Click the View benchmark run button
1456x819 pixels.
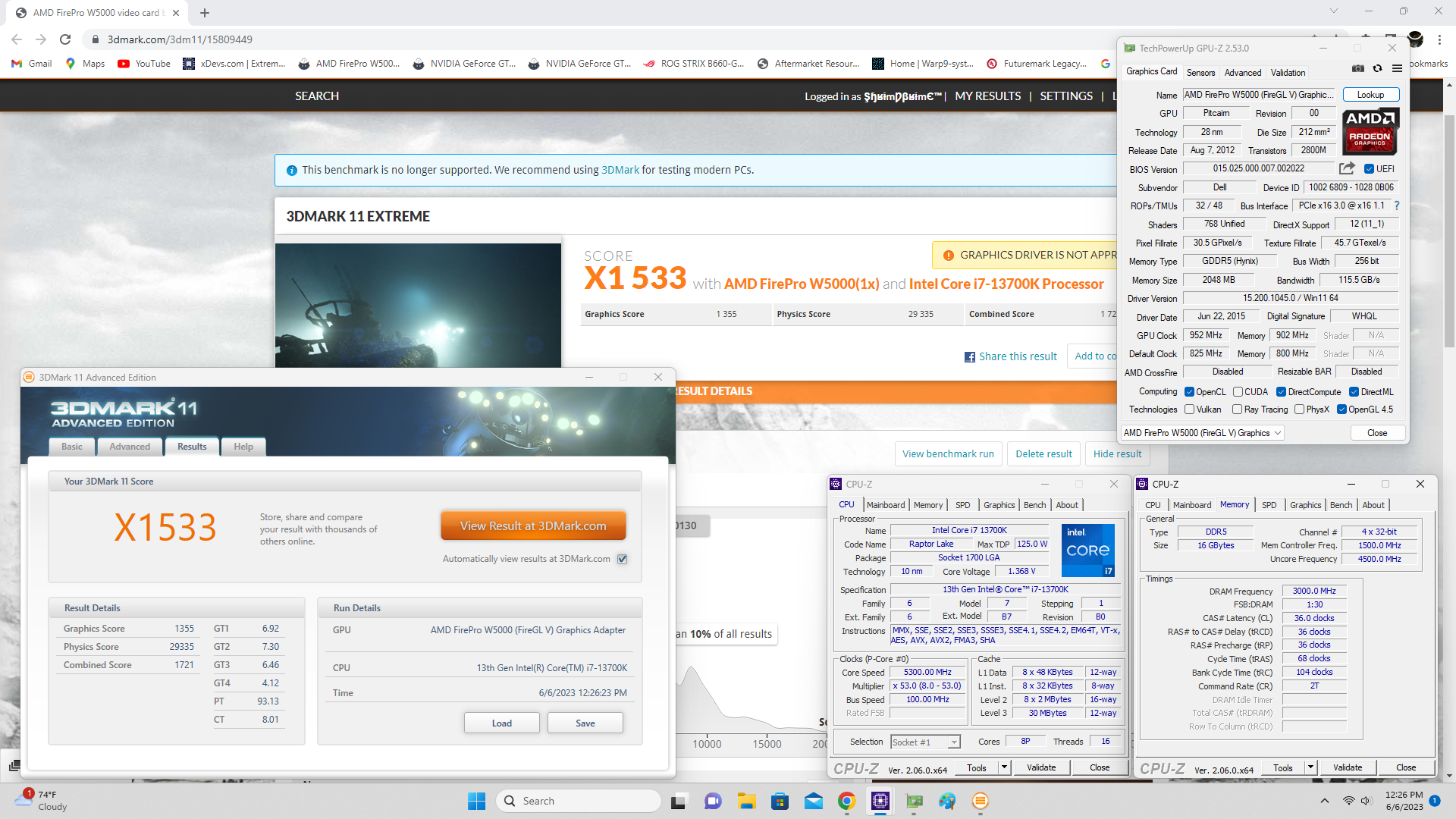coord(948,453)
